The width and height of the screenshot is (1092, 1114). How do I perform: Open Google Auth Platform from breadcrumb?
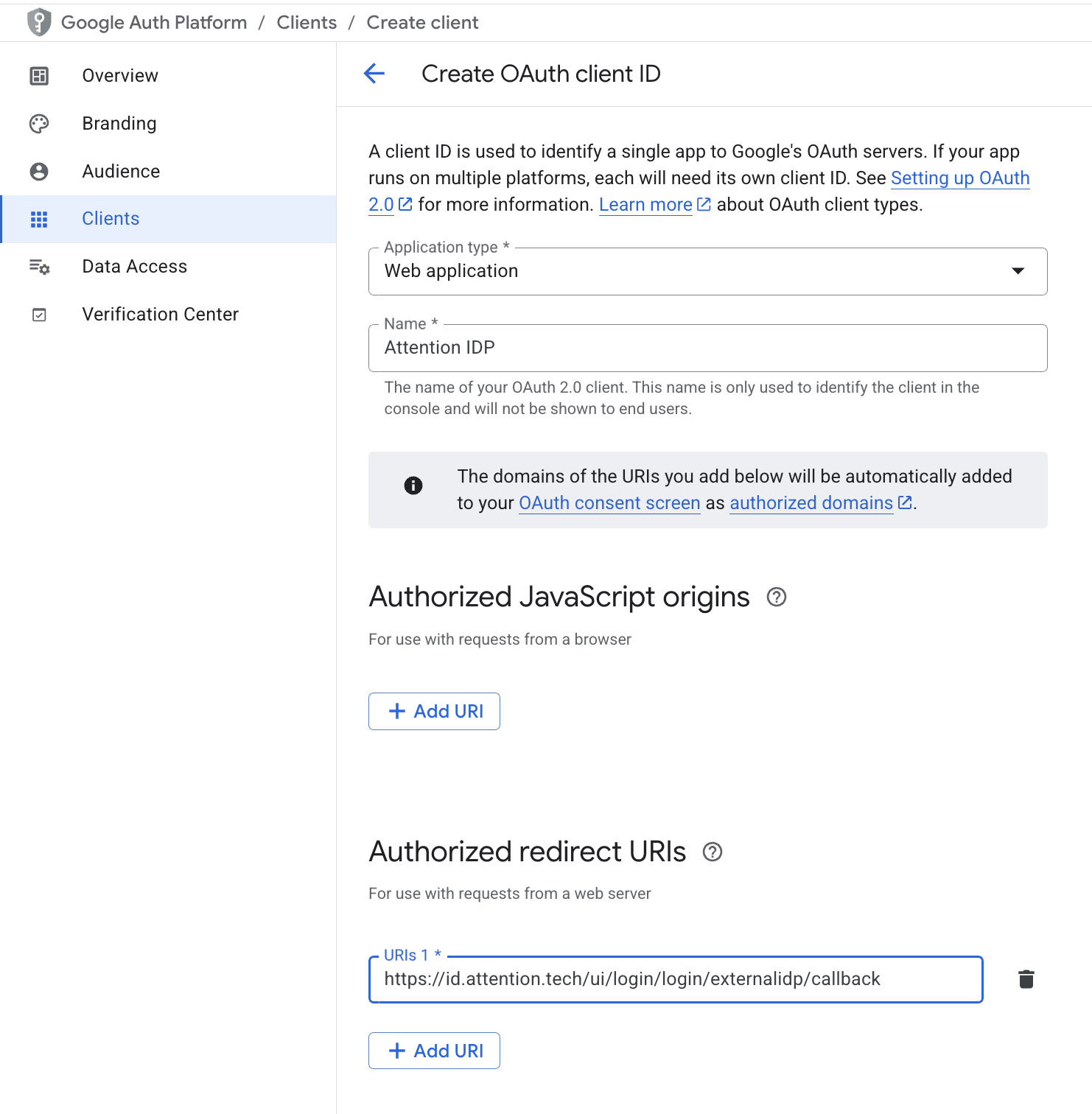tap(154, 22)
